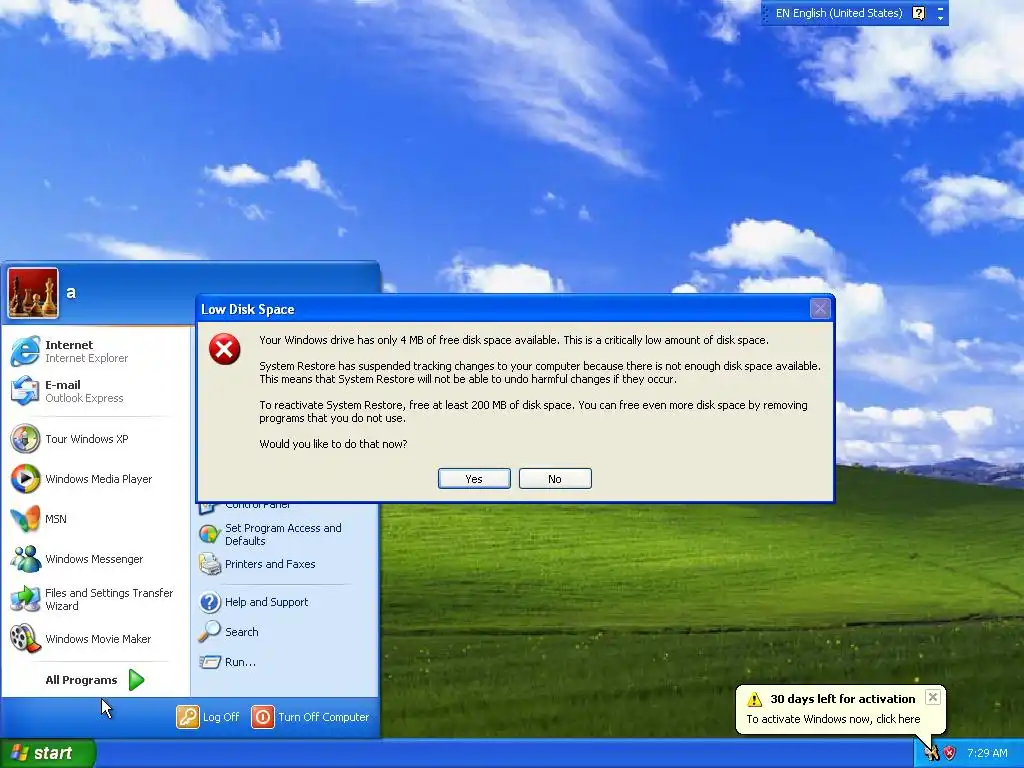Click the All Programs text label
1024x768 pixels.
point(81,680)
